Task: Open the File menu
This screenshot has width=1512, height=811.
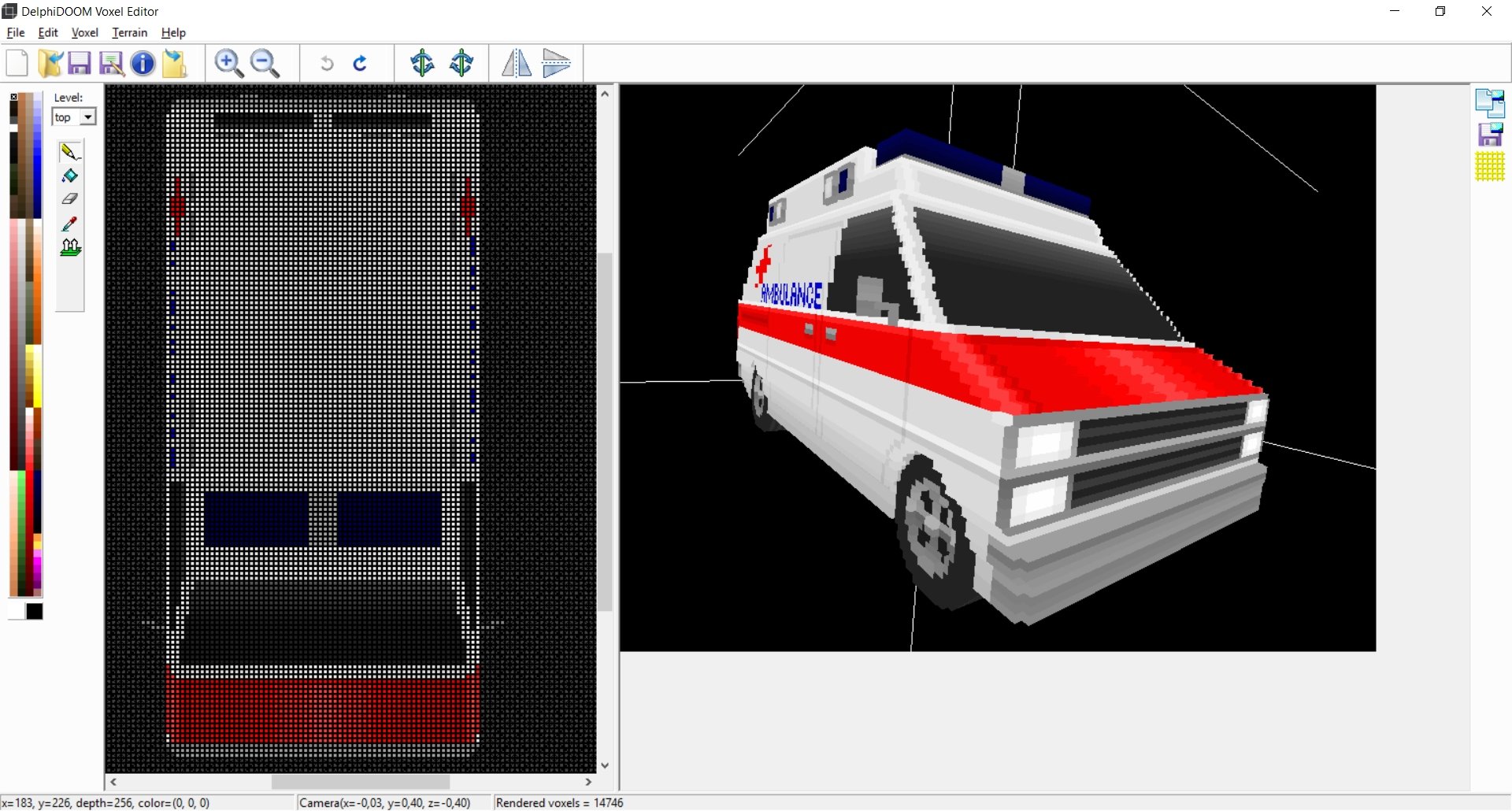Action: (16, 32)
